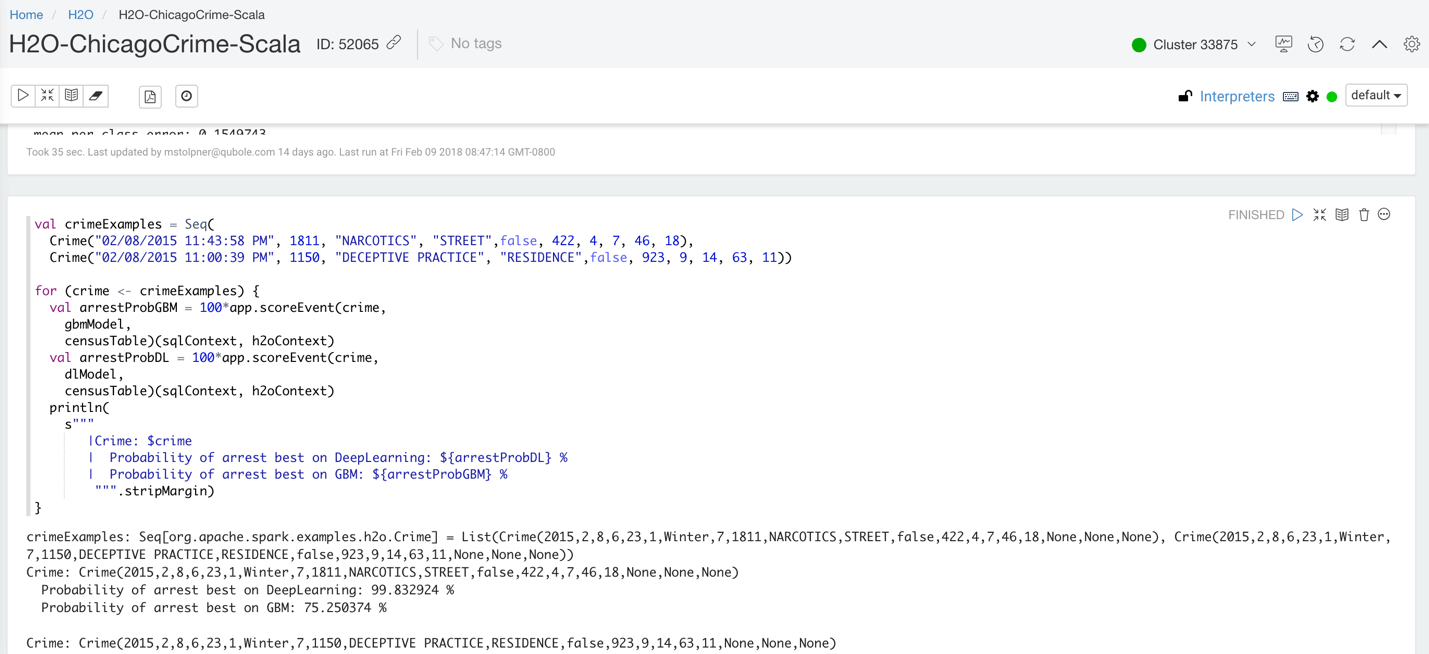The height and width of the screenshot is (654, 1429).
Task: Toggle the notebook lock padlock
Action: click(x=1185, y=95)
